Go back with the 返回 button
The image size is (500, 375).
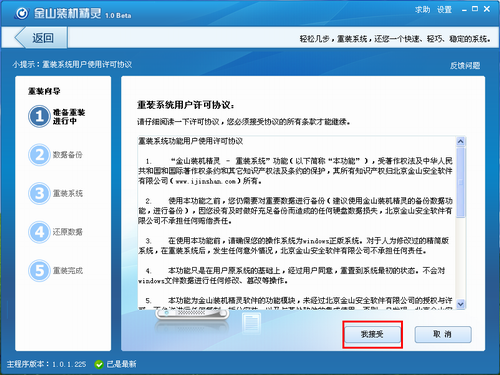pyautogui.click(x=41, y=38)
